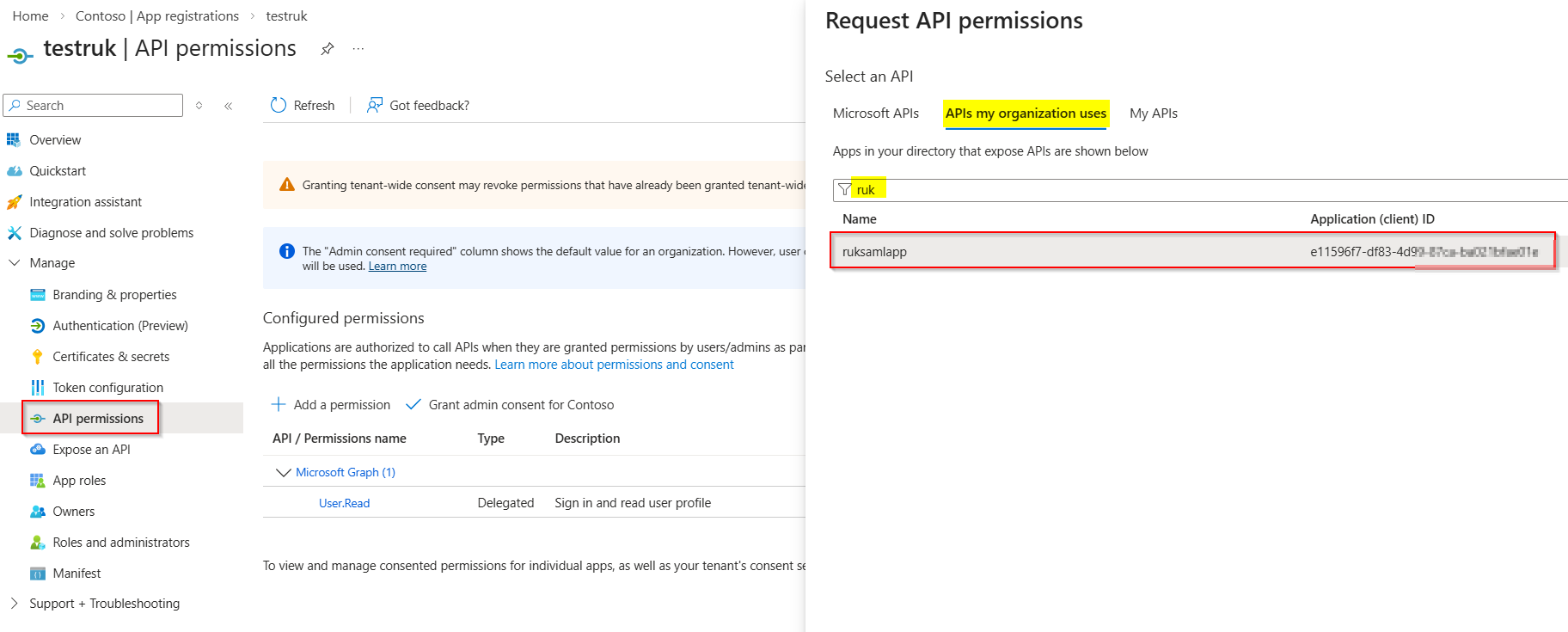Click Add a permission button
The image size is (1568, 632).
331,405
